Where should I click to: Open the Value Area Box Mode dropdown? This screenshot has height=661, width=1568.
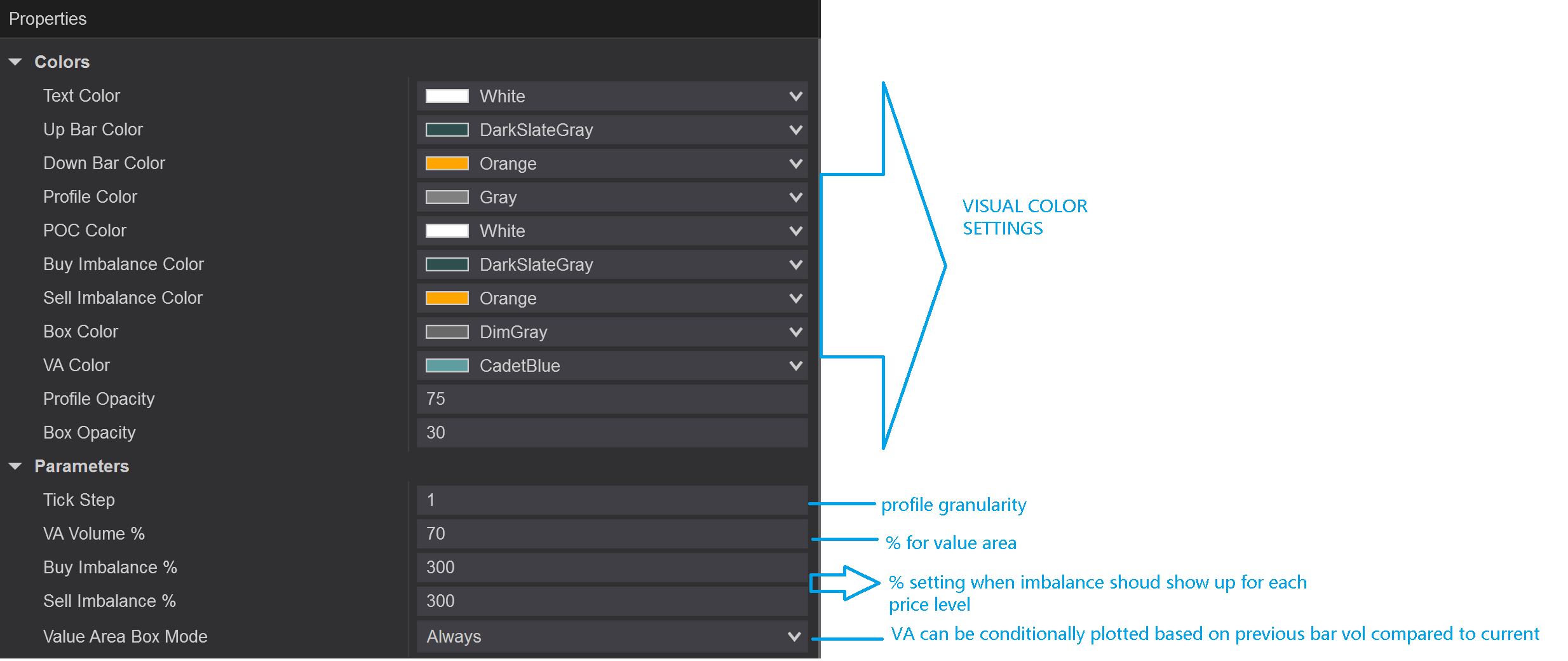794,636
